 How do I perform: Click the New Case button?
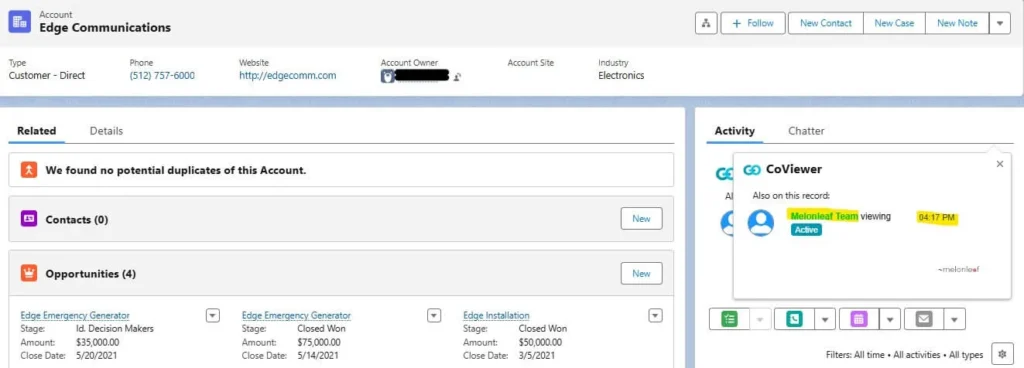(x=894, y=23)
